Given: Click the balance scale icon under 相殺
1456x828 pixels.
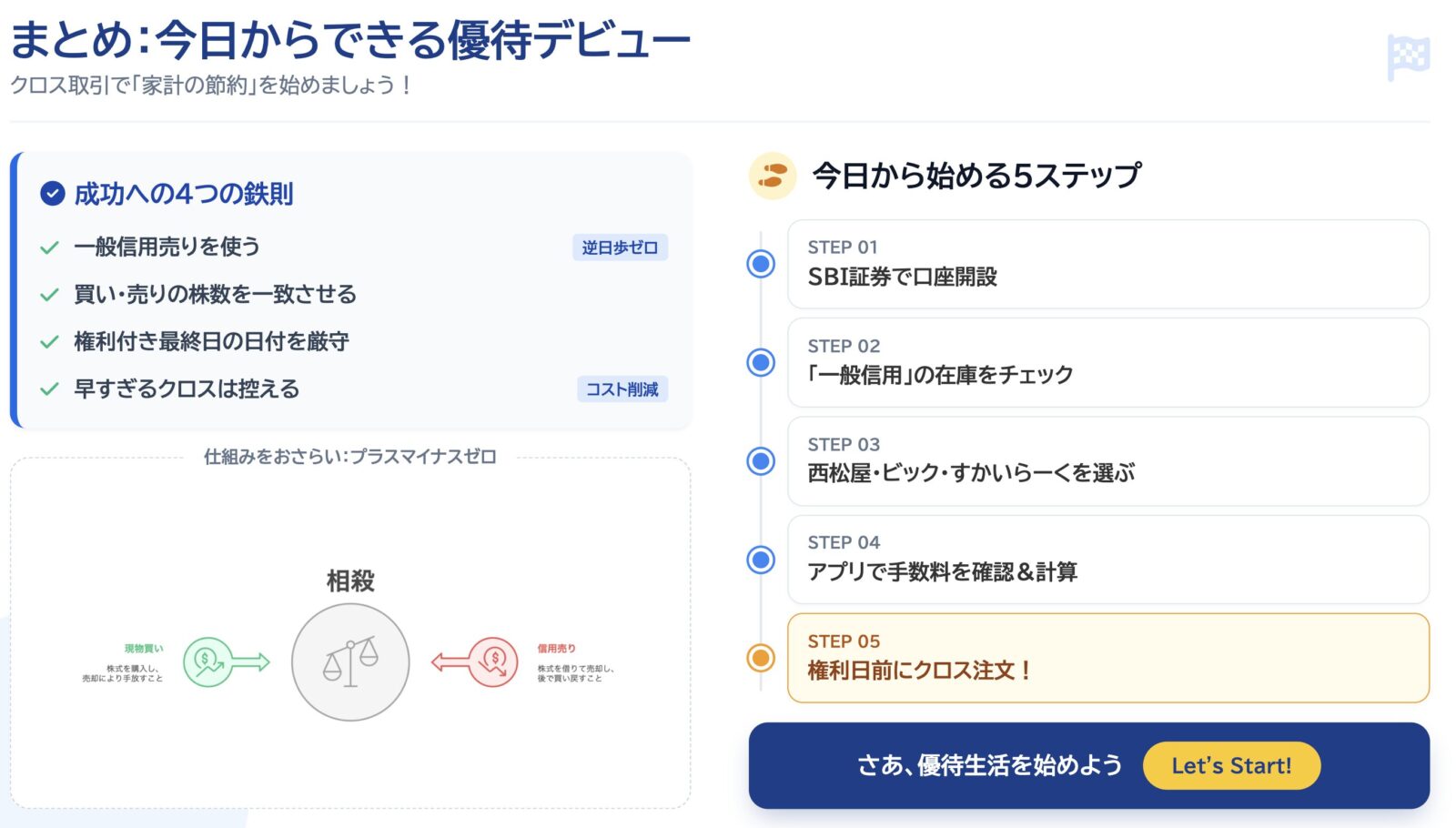Looking at the screenshot, I should coord(350,662).
